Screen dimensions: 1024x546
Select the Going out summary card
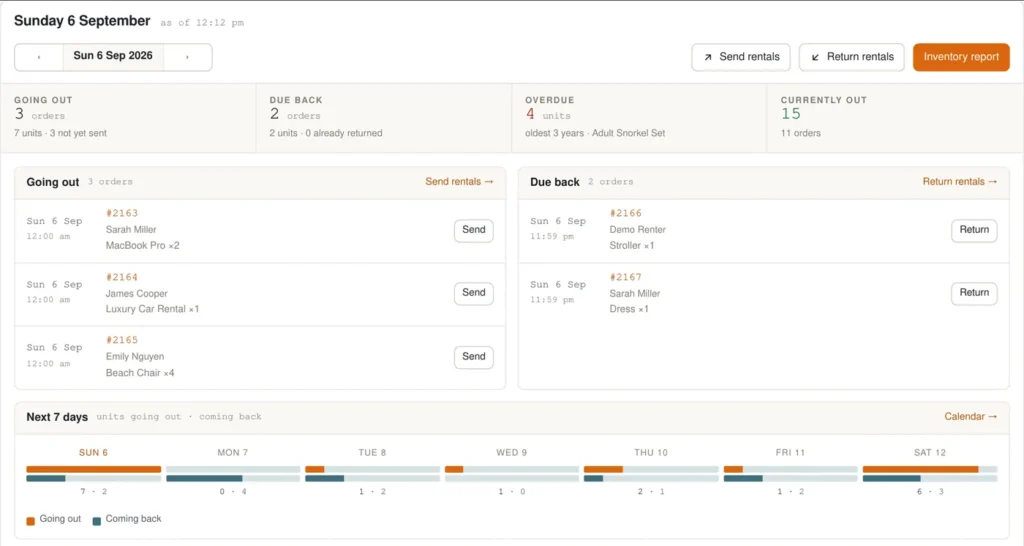click(129, 118)
